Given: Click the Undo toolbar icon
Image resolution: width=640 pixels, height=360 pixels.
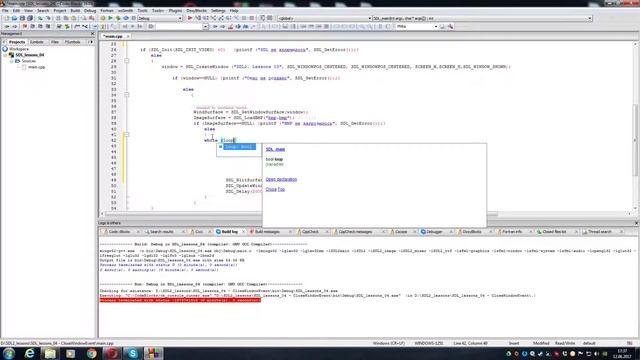Looking at the screenshot, I should point(40,18).
